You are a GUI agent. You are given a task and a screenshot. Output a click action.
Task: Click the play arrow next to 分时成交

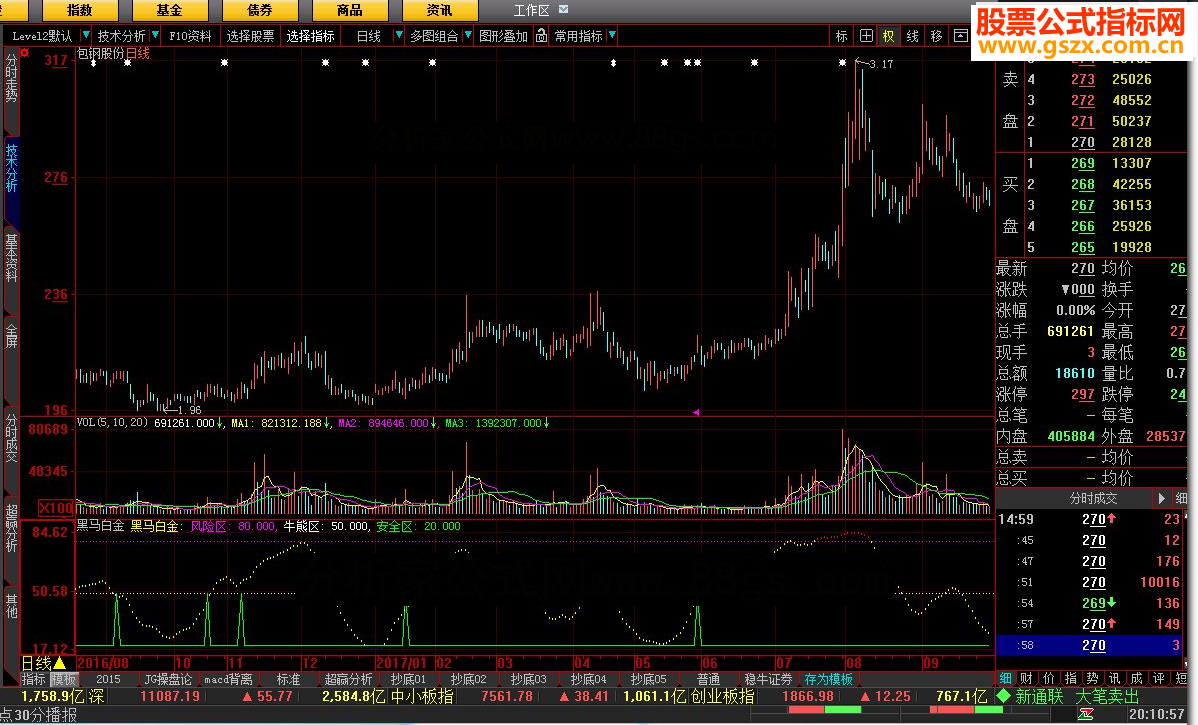pos(1161,498)
